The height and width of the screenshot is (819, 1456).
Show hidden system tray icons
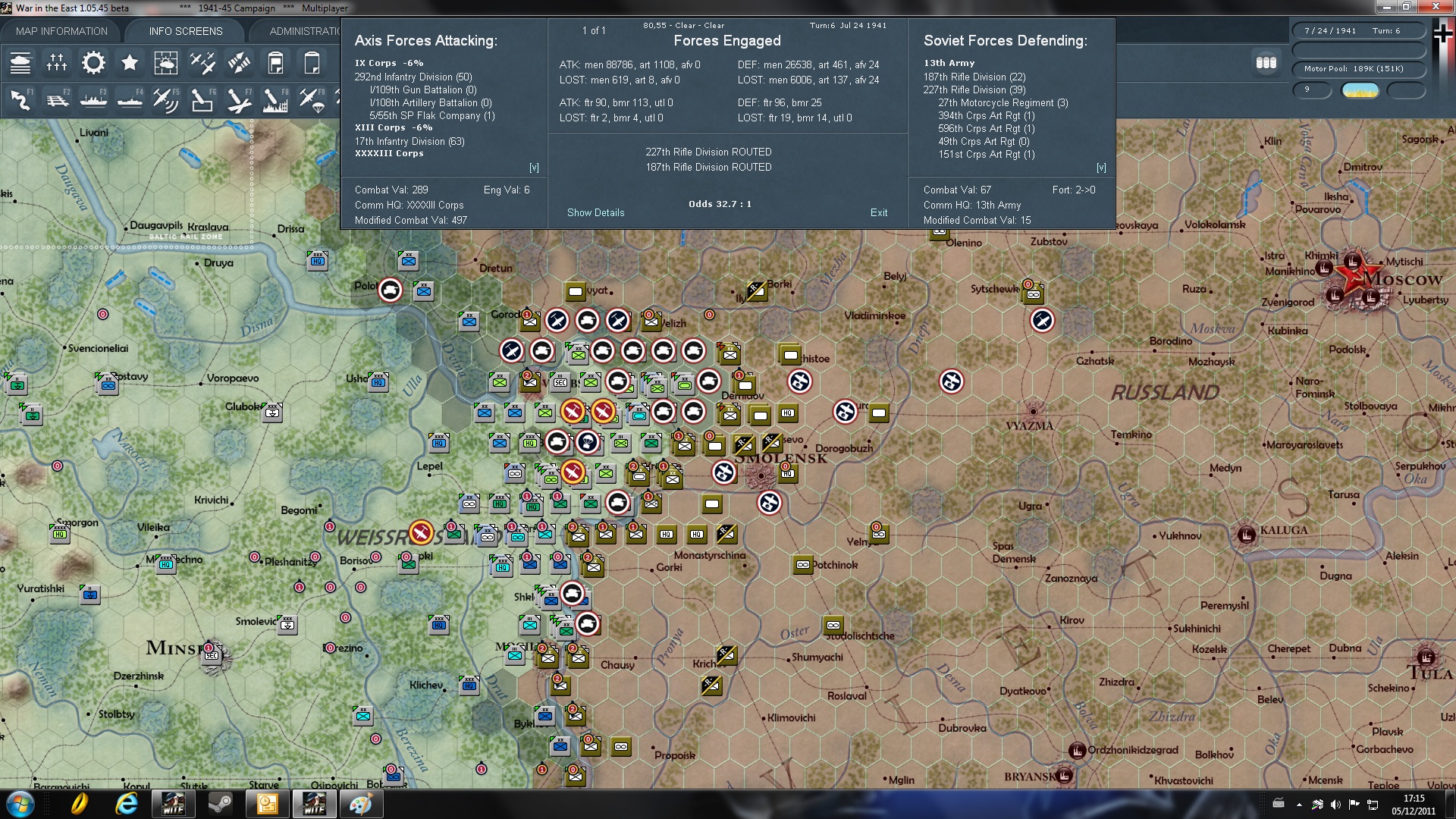[x=1298, y=805]
